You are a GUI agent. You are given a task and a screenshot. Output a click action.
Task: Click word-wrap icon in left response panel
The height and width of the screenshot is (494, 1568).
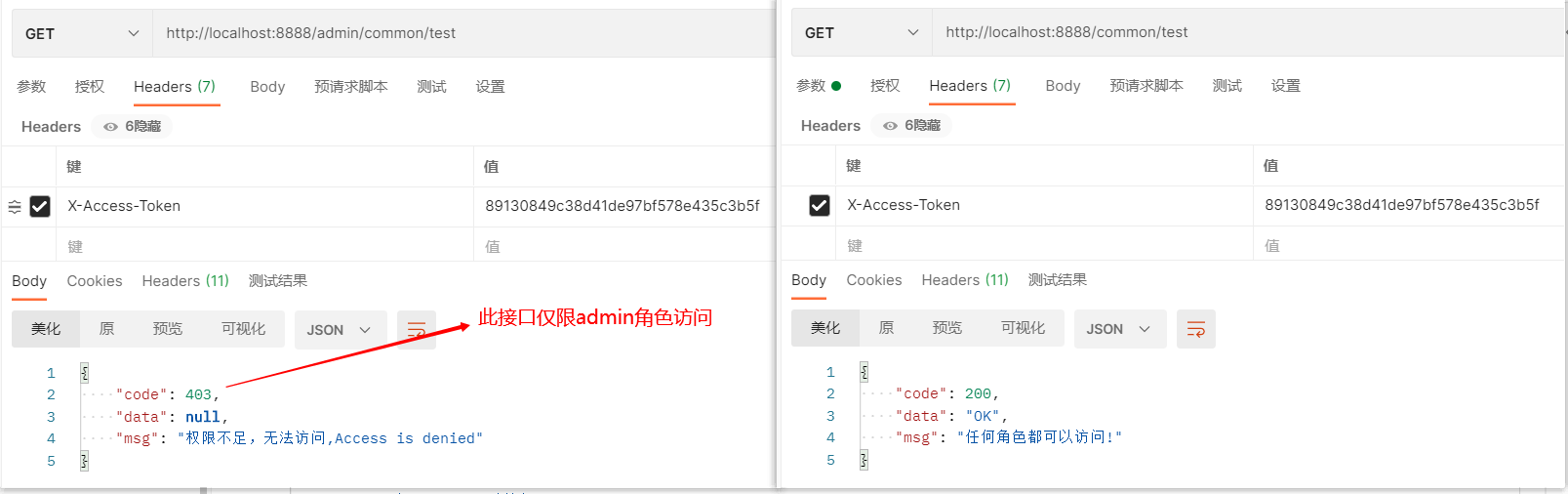coord(417,329)
